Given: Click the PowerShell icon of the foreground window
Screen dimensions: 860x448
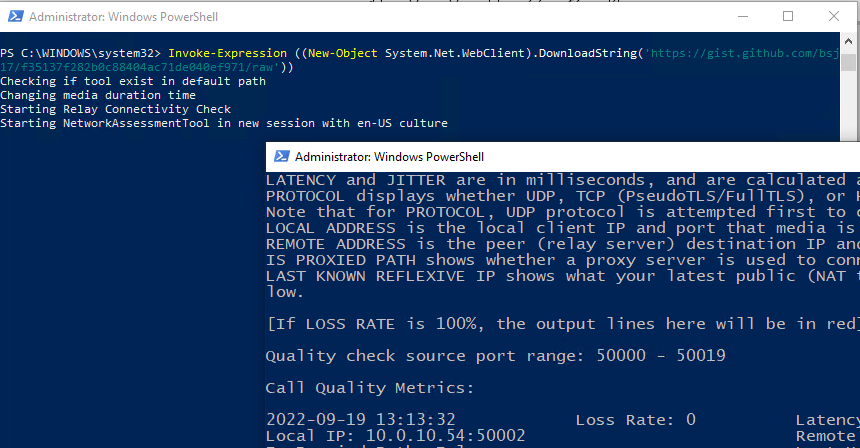Looking at the screenshot, I should click(281, 156).
